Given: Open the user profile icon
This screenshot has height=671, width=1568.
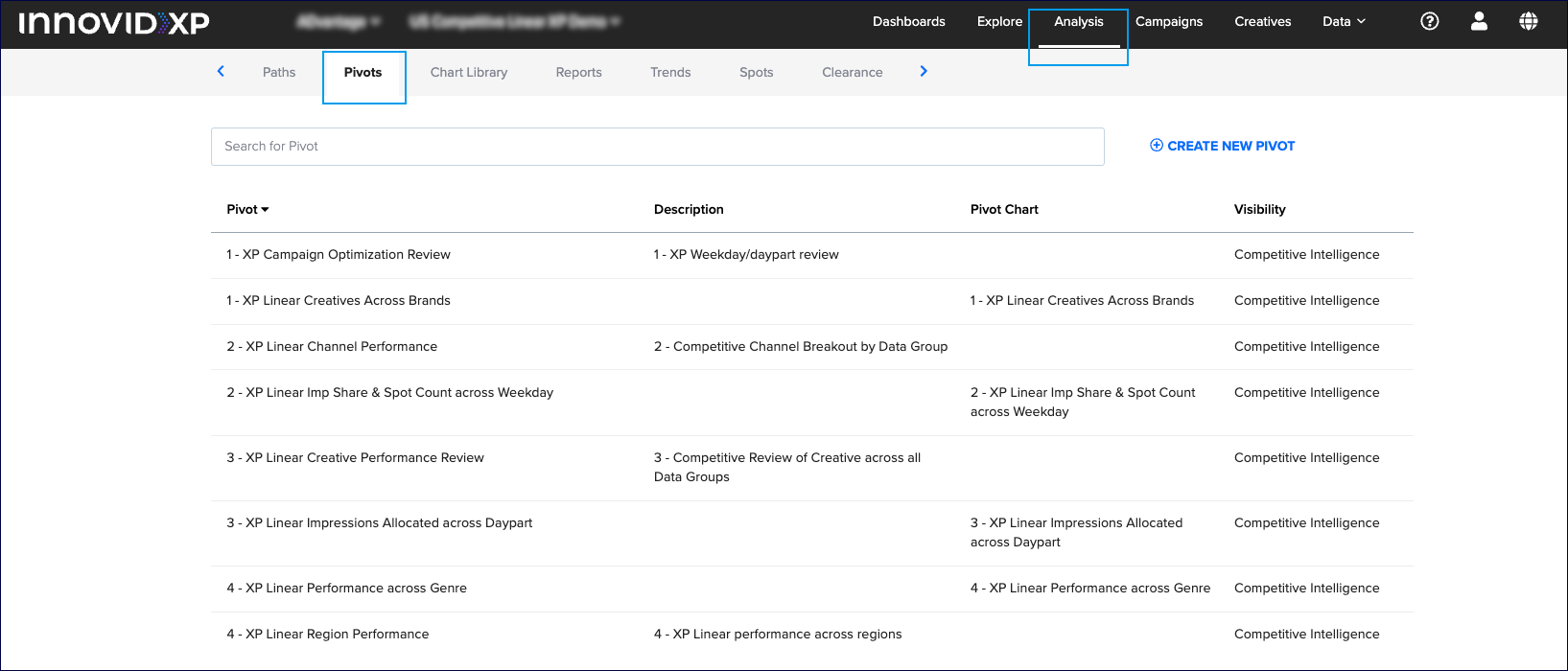Looking at the screenshot, I should (x=1479, y=21).
